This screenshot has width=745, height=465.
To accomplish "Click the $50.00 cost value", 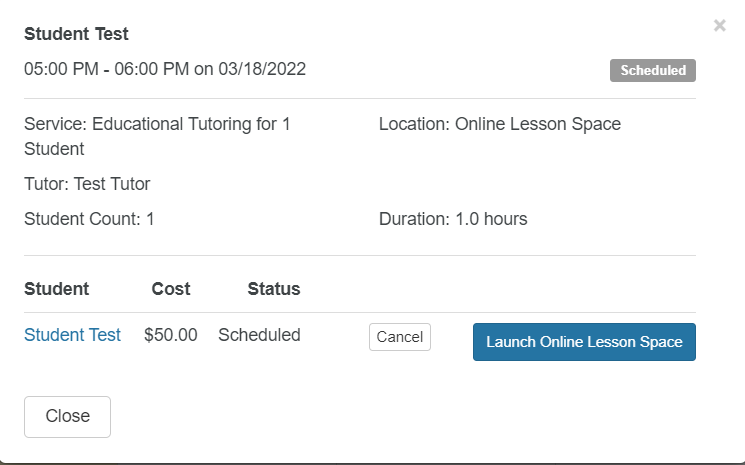I will click(x=171, y=335).
